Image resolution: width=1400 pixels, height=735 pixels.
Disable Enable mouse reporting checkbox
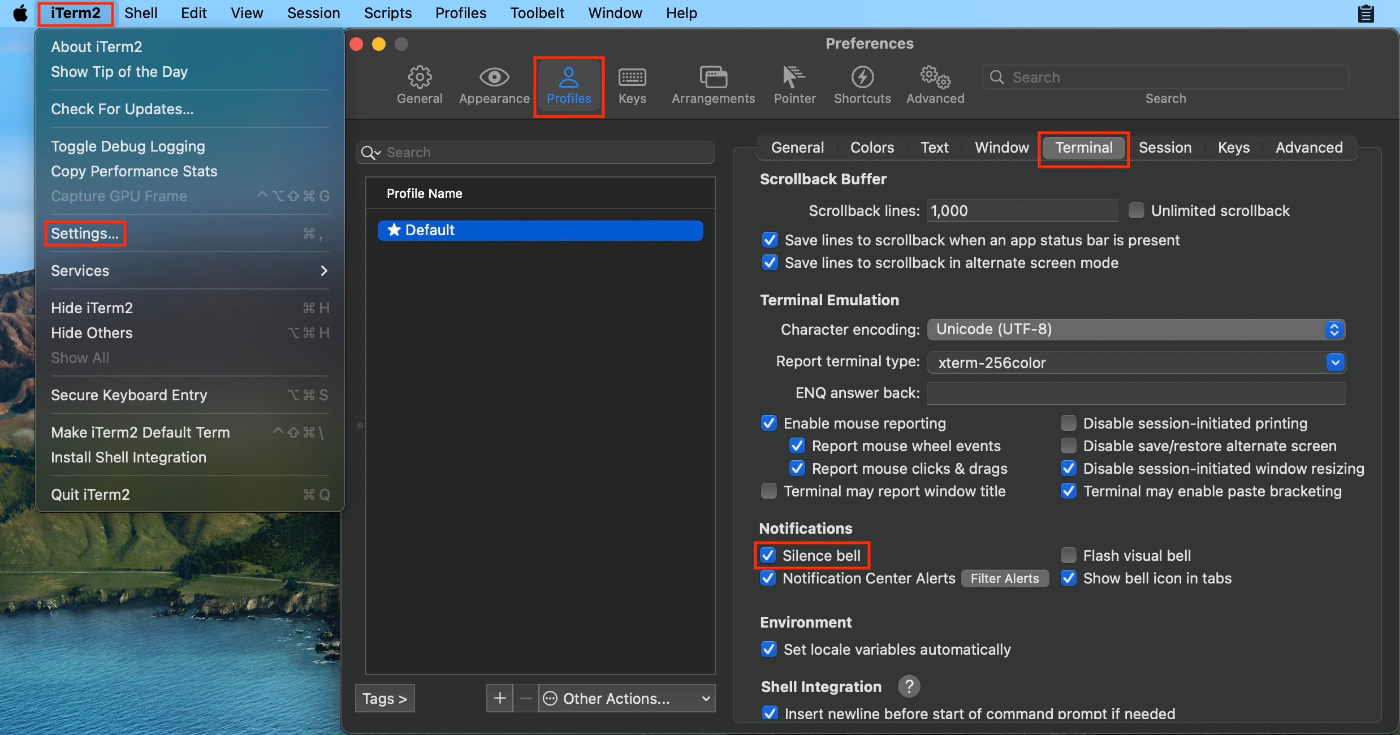(769, 423)
